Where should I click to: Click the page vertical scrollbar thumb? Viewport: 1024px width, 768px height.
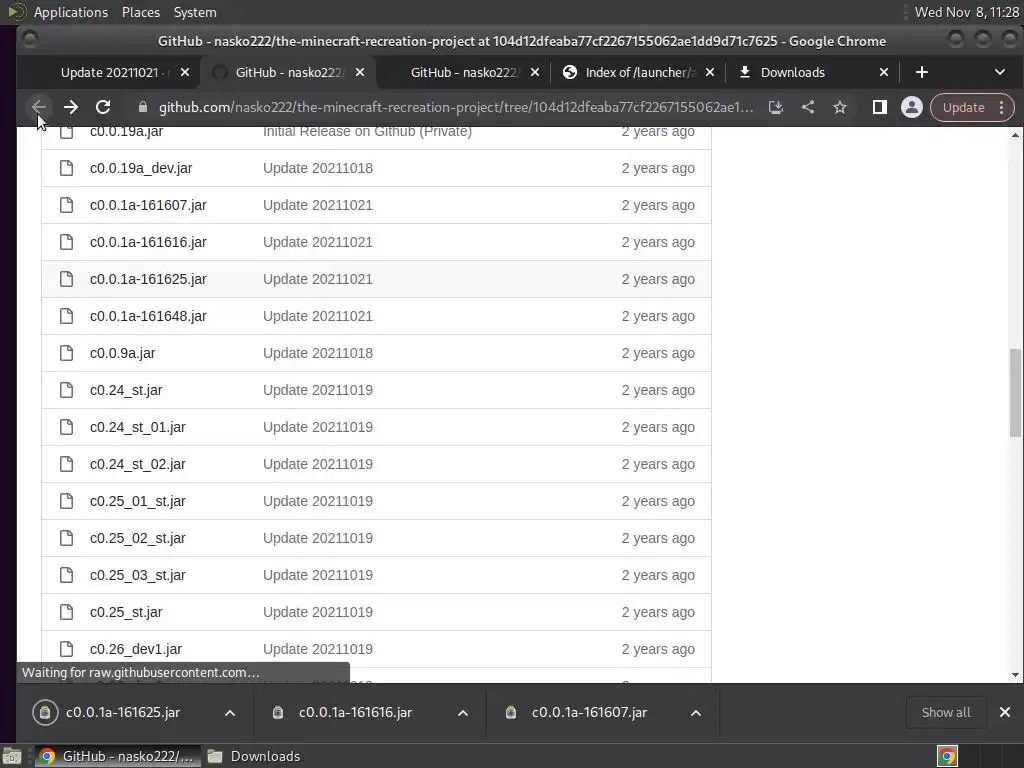pyautogui.click(x=1015, y=392)
